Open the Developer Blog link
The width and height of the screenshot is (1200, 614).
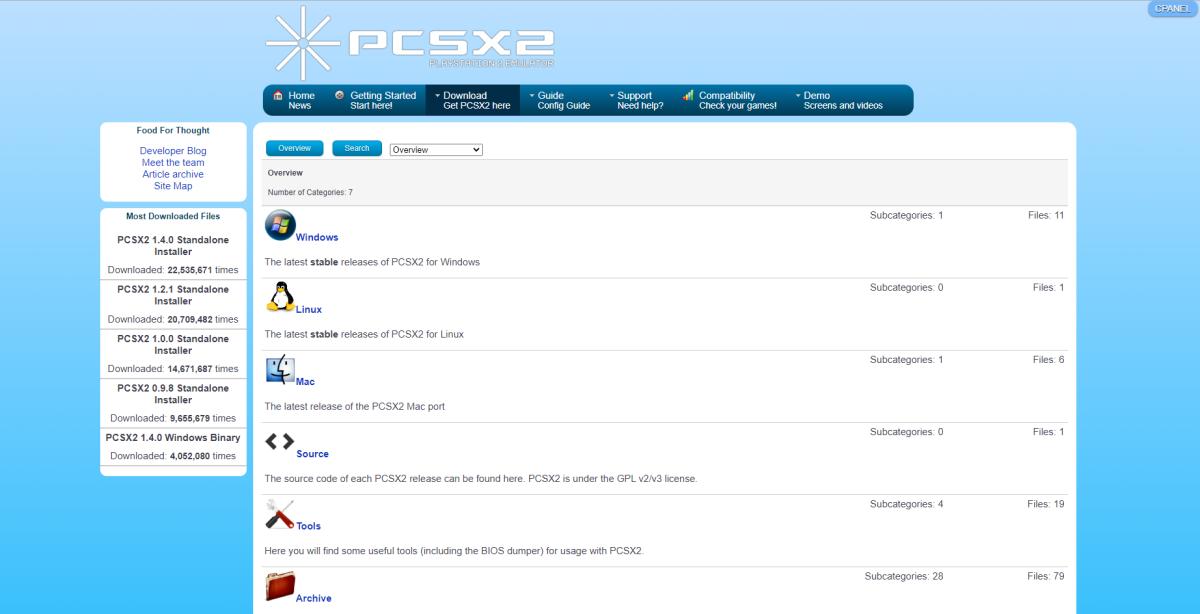tap(173, 151)
